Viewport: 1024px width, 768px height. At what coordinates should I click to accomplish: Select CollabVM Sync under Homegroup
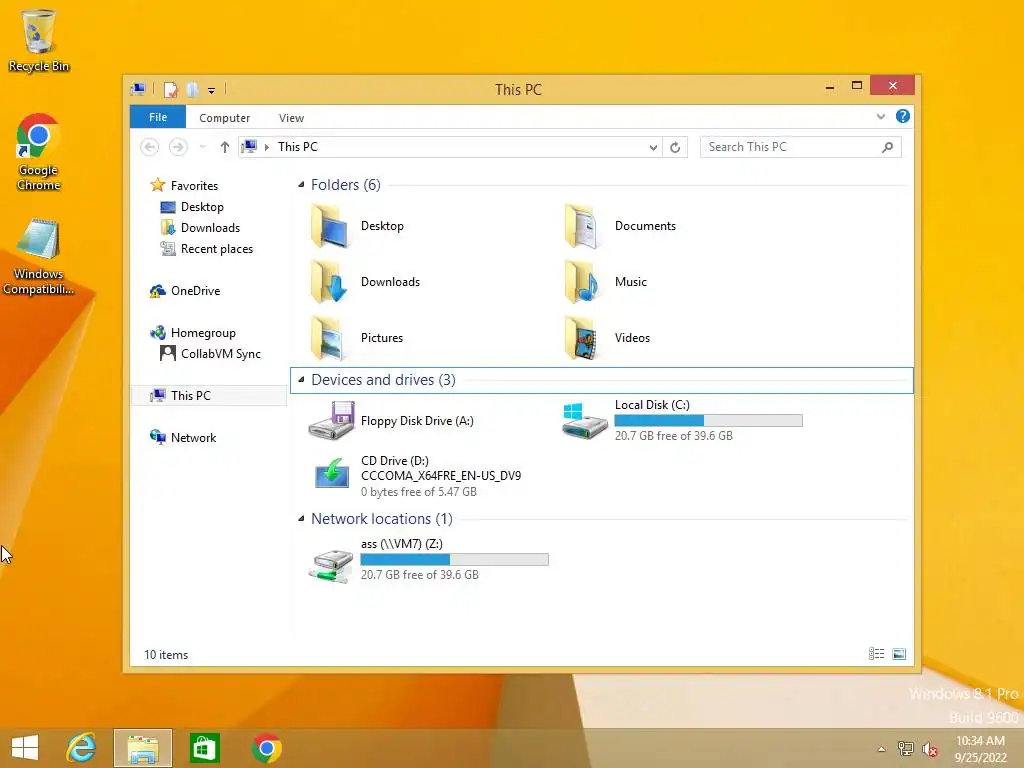[210, 354]
